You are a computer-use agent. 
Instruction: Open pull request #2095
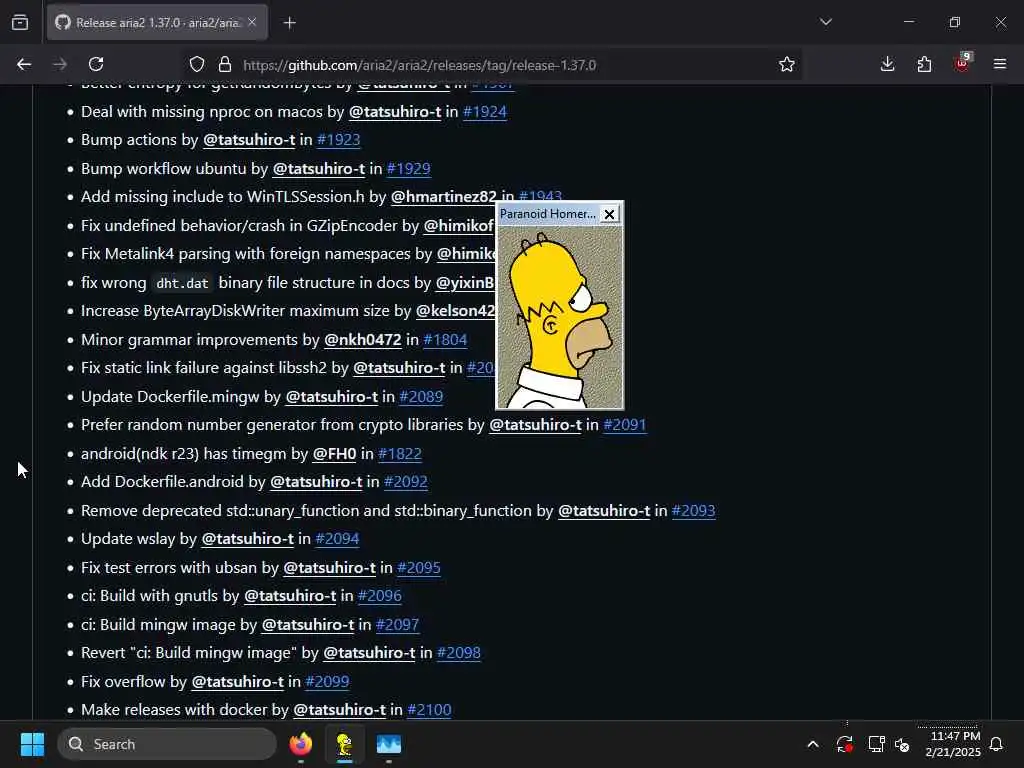tap(419, 568)
